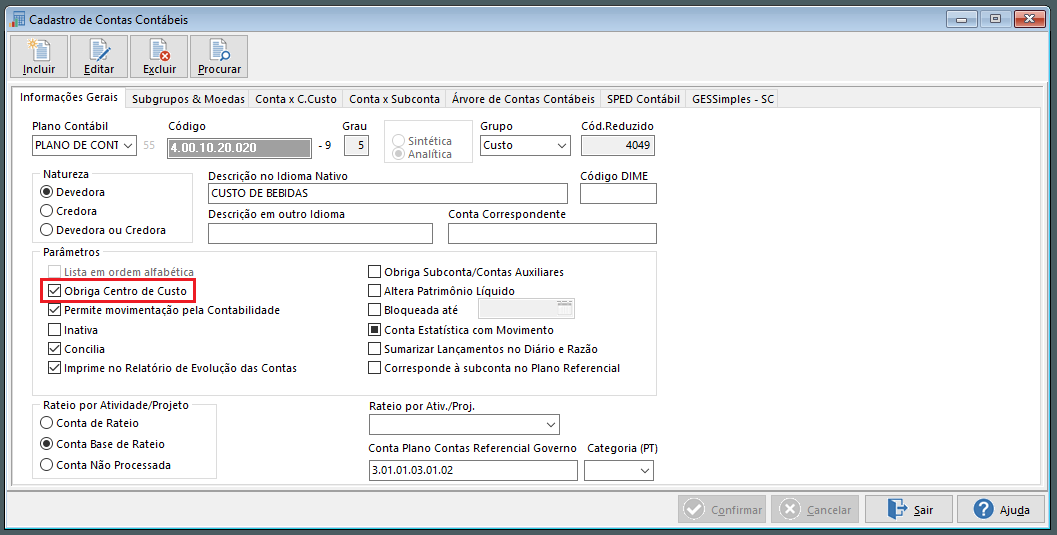
Task: Open the GESSimples - SC tab
Action: pyautogui.click(x=733, y=99)
